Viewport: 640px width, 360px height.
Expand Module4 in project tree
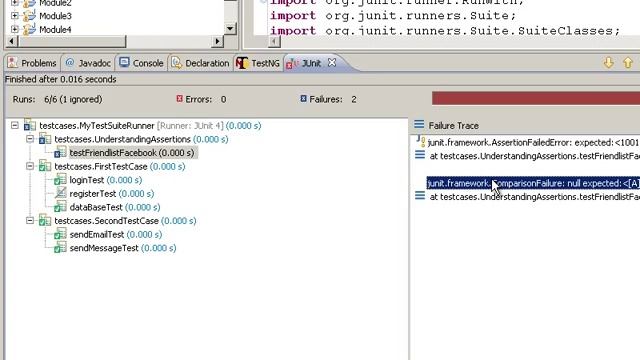tap(15, 29)
